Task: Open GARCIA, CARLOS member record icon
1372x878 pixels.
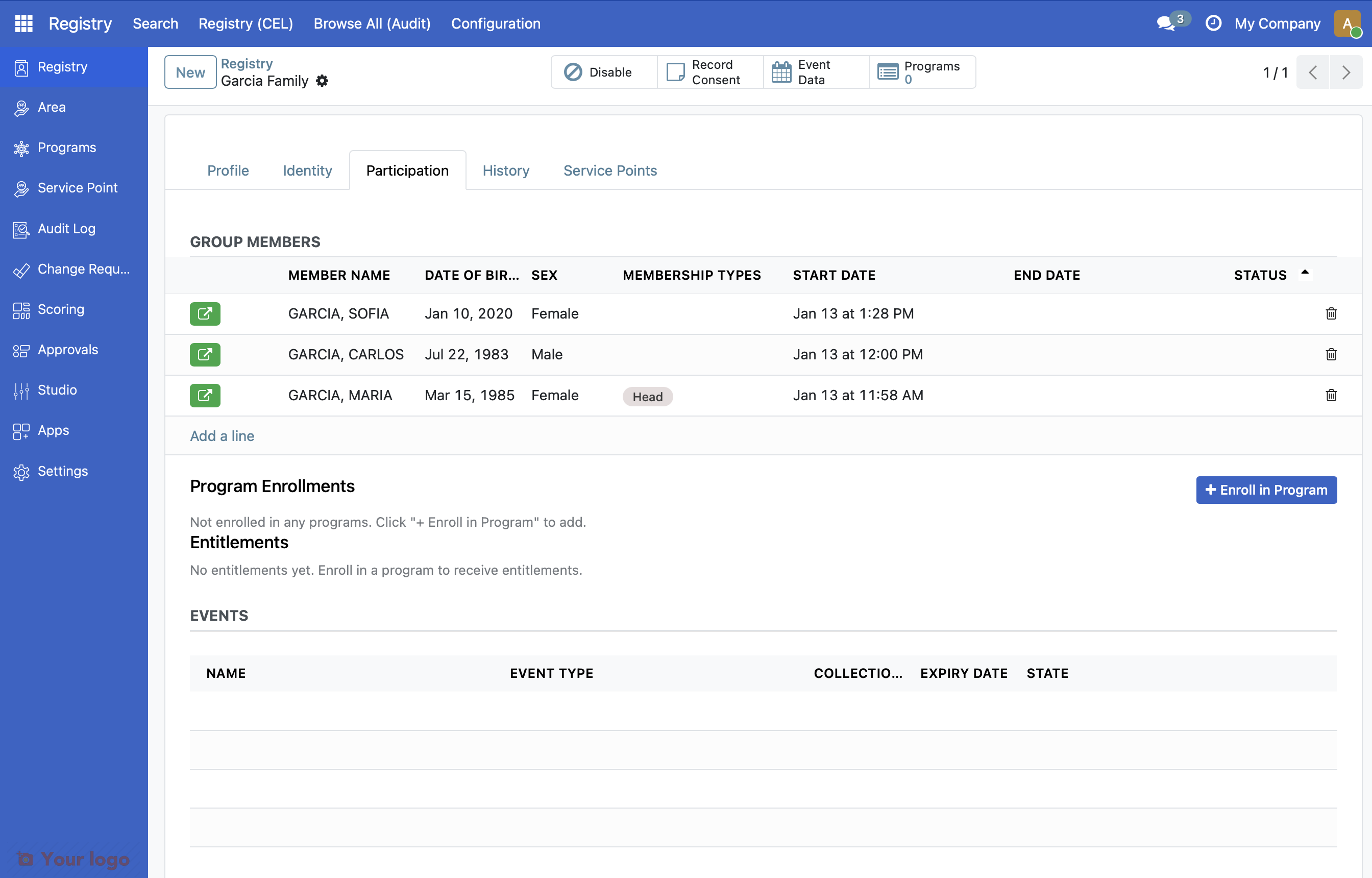Action: (205, 354)
